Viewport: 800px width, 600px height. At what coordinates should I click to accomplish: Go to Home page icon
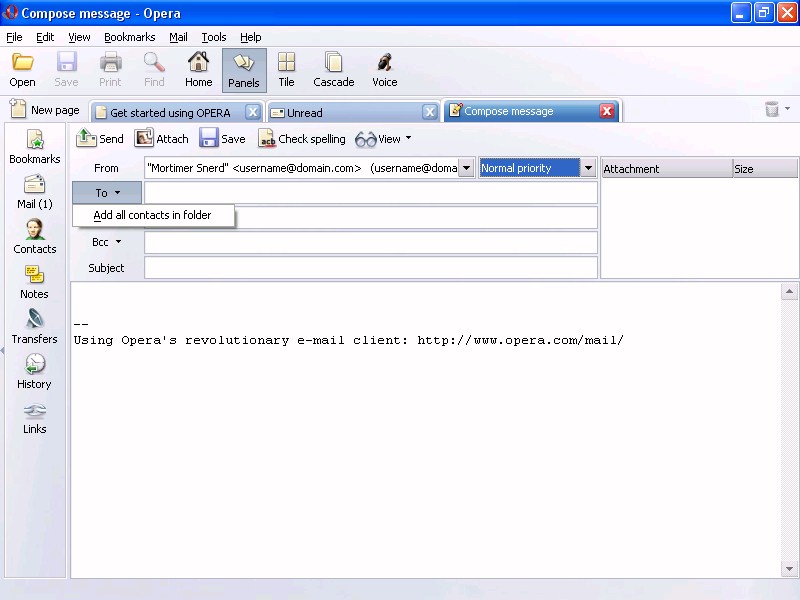198,70
